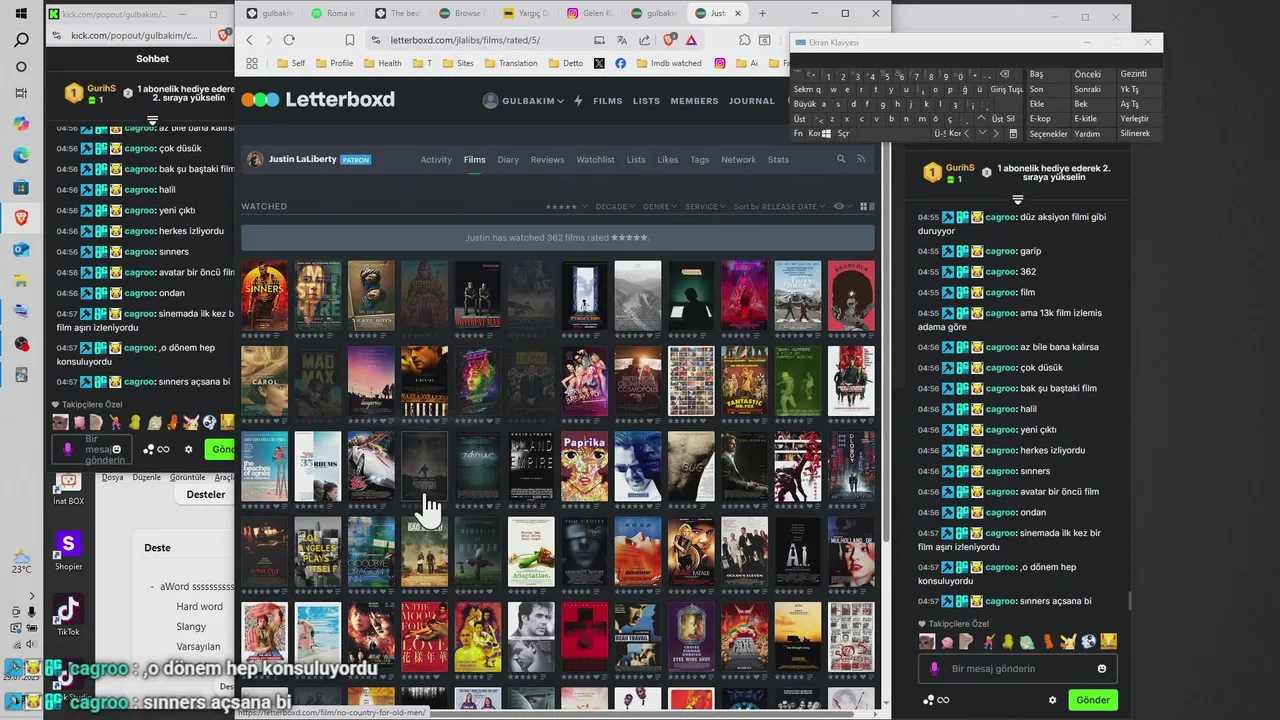Open MEMBERS link in Letterboxd header
Screen dimensions: 1280x720
click(694, 101)
